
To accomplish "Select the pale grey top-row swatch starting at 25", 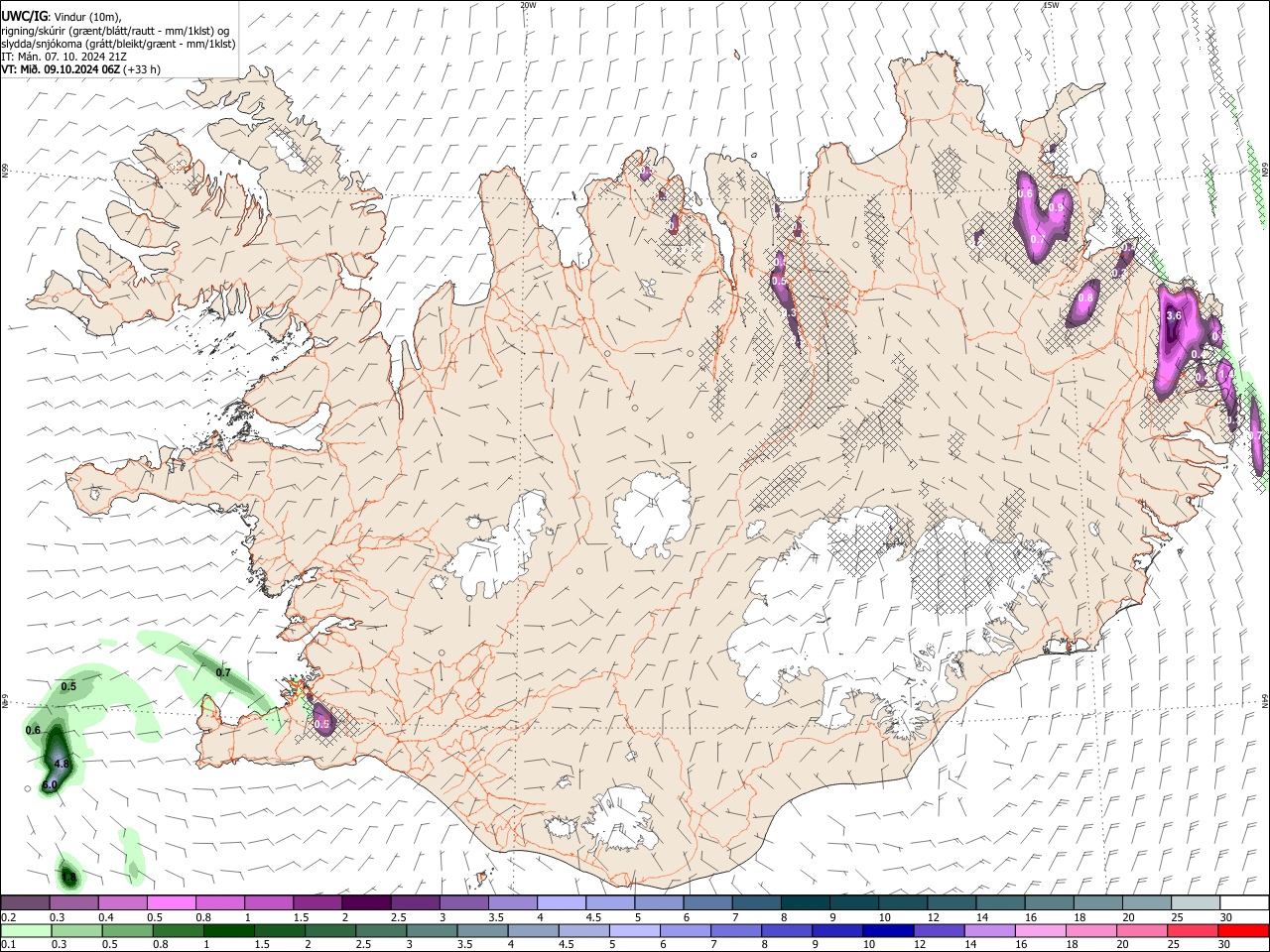I will pyautogui.click(x=1196, y=902).
